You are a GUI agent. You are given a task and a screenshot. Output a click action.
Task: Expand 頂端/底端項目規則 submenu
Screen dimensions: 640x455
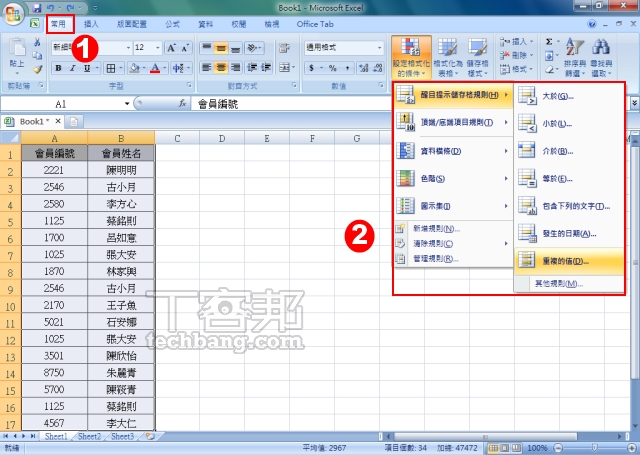(x=453, y=122)
